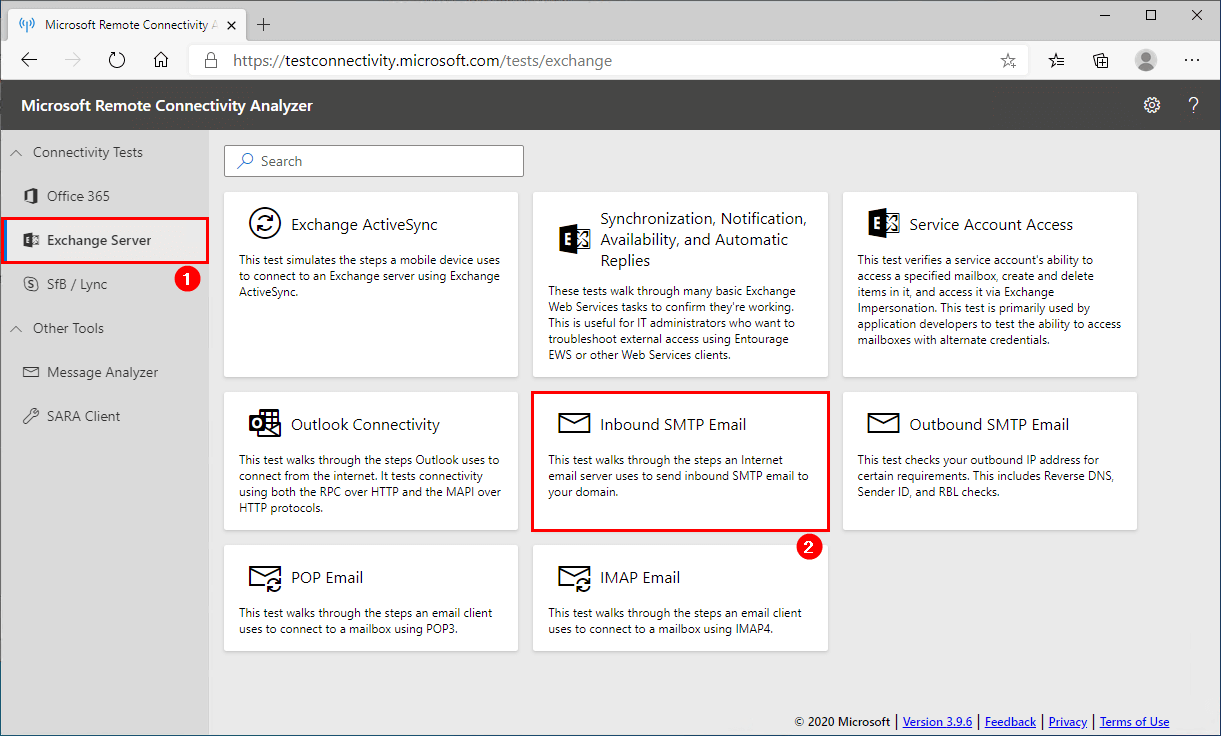
Task: Click the SARA Client sidebar icon
Action: [32, 416]
